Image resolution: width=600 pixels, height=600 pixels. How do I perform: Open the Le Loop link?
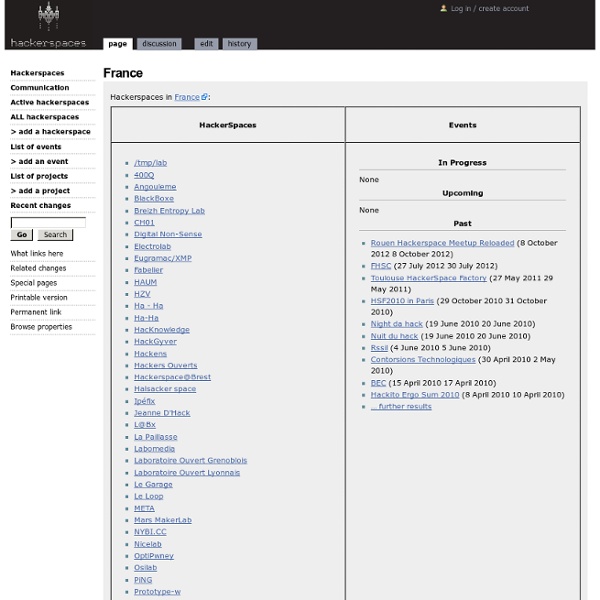(x=148, y=496)
